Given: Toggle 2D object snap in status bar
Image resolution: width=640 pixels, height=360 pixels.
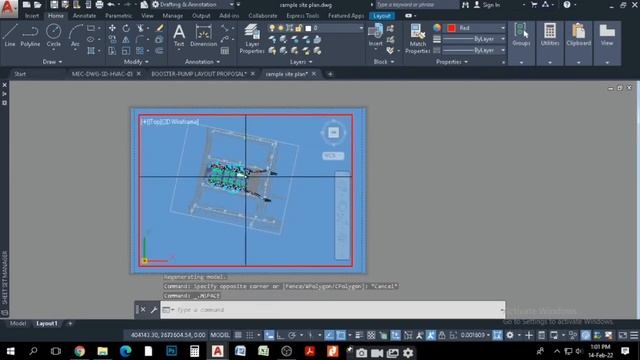Looking at the screenshot, I should coord(340,335).
